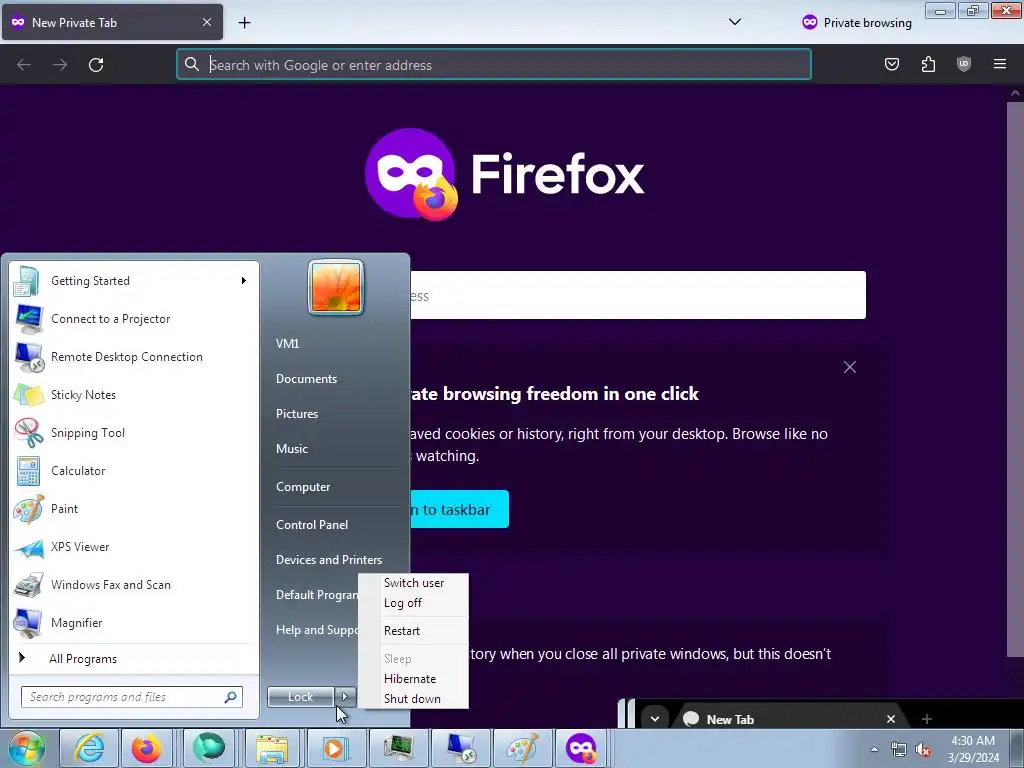Open Getting Started in Start menu
The height and width of the screenshot is (768, 1024).
tap(133, 281)
